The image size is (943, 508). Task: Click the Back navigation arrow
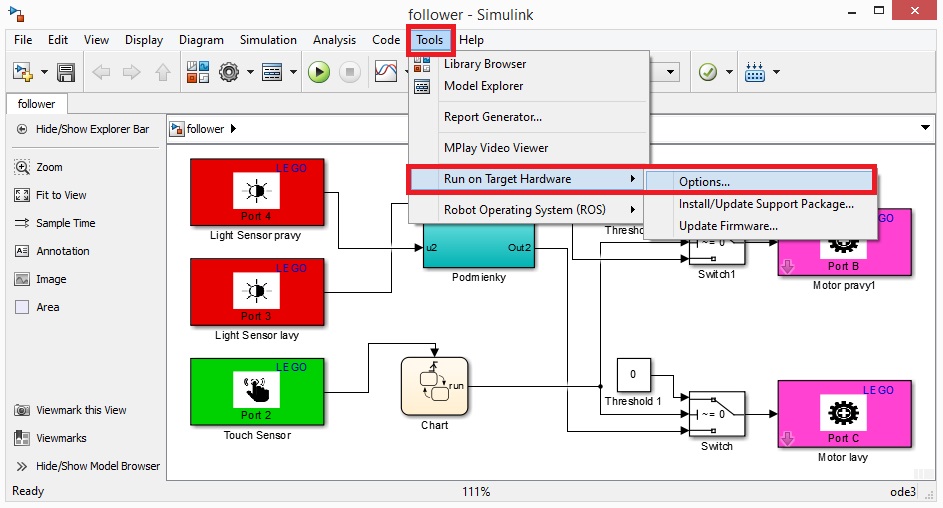[101, 73]
